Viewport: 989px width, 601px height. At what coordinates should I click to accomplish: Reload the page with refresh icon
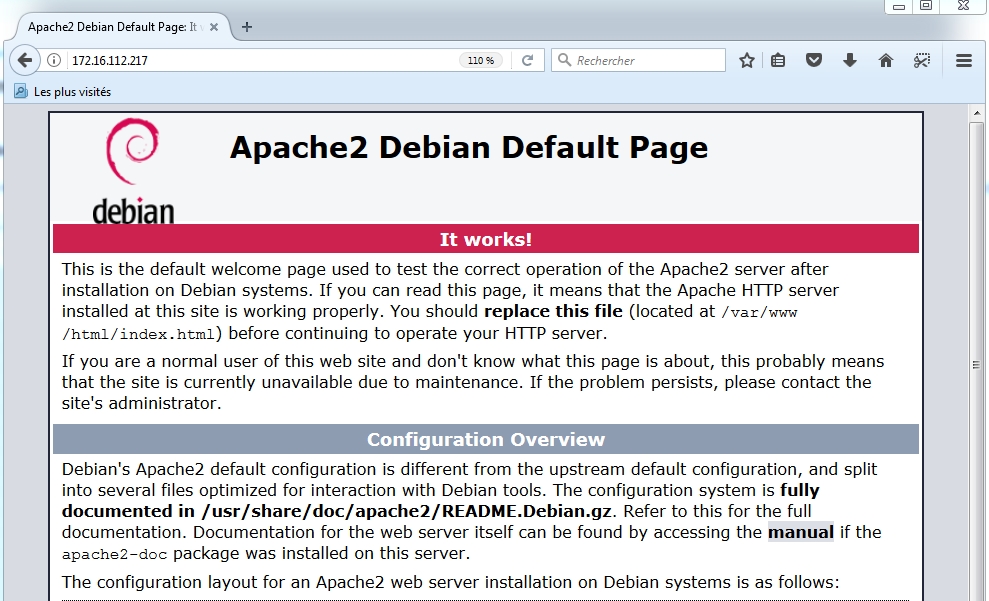[x=527, y=61]
